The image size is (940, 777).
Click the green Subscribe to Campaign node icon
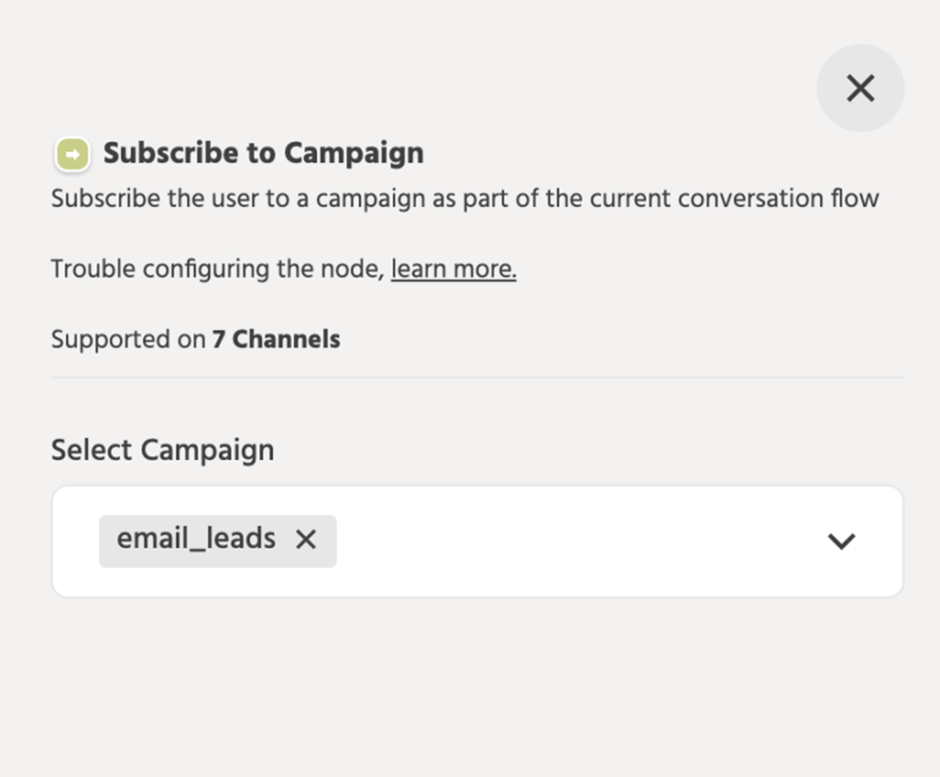72,154
